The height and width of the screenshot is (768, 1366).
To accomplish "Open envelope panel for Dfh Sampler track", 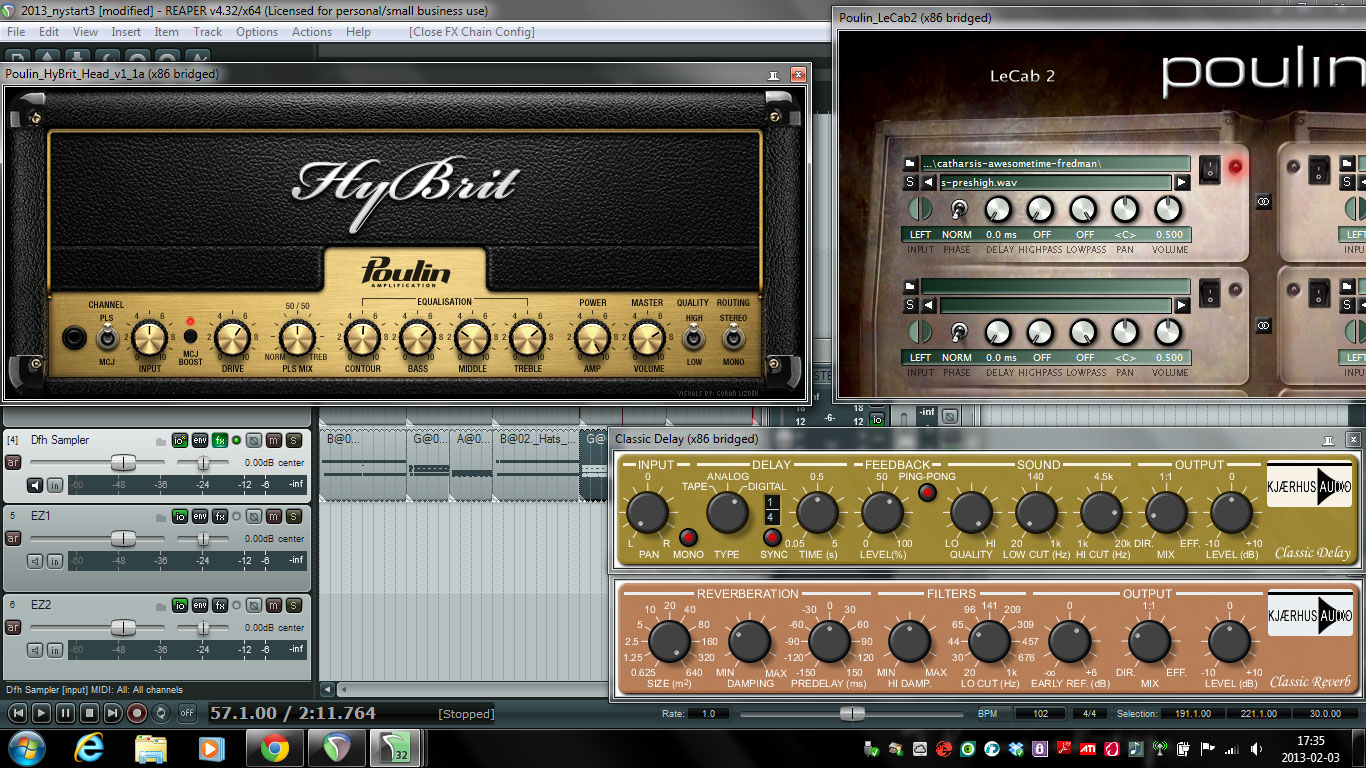I will [x=200, y=440].
